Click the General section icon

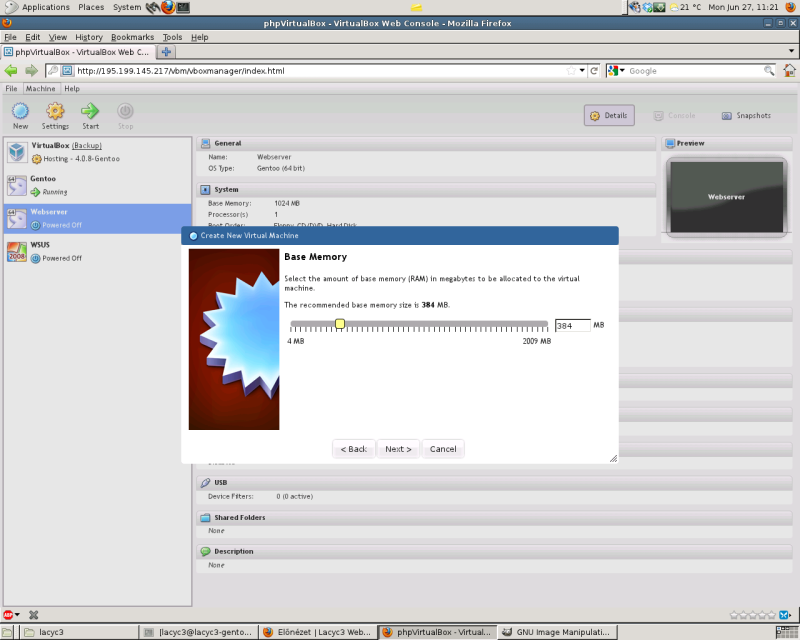(x=205, y=143)
